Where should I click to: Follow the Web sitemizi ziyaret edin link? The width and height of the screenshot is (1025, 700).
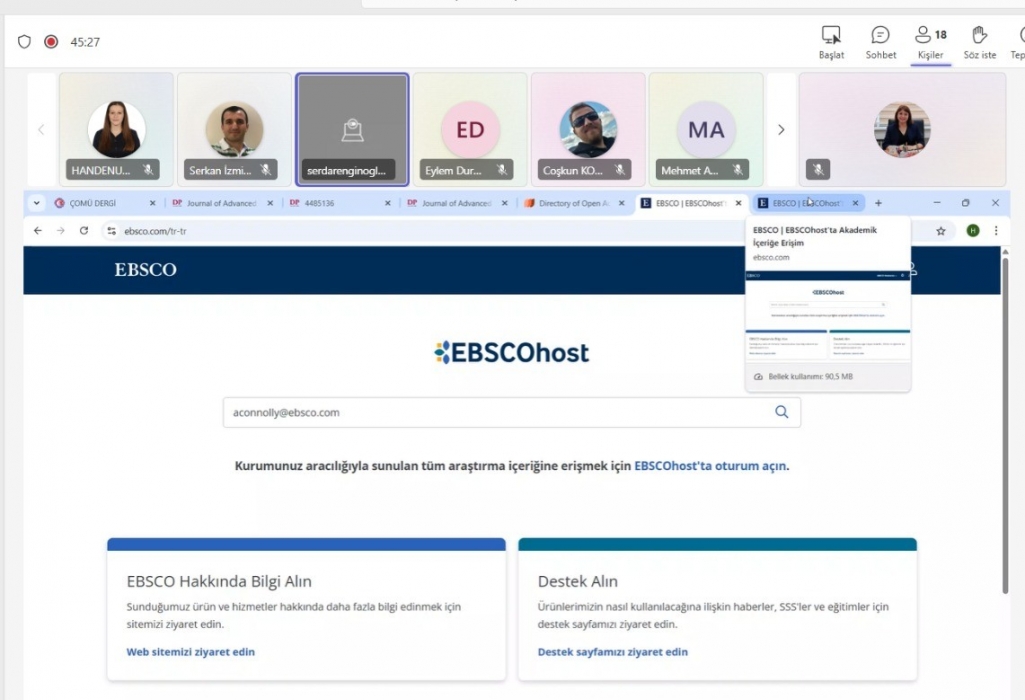coord(190,652)
